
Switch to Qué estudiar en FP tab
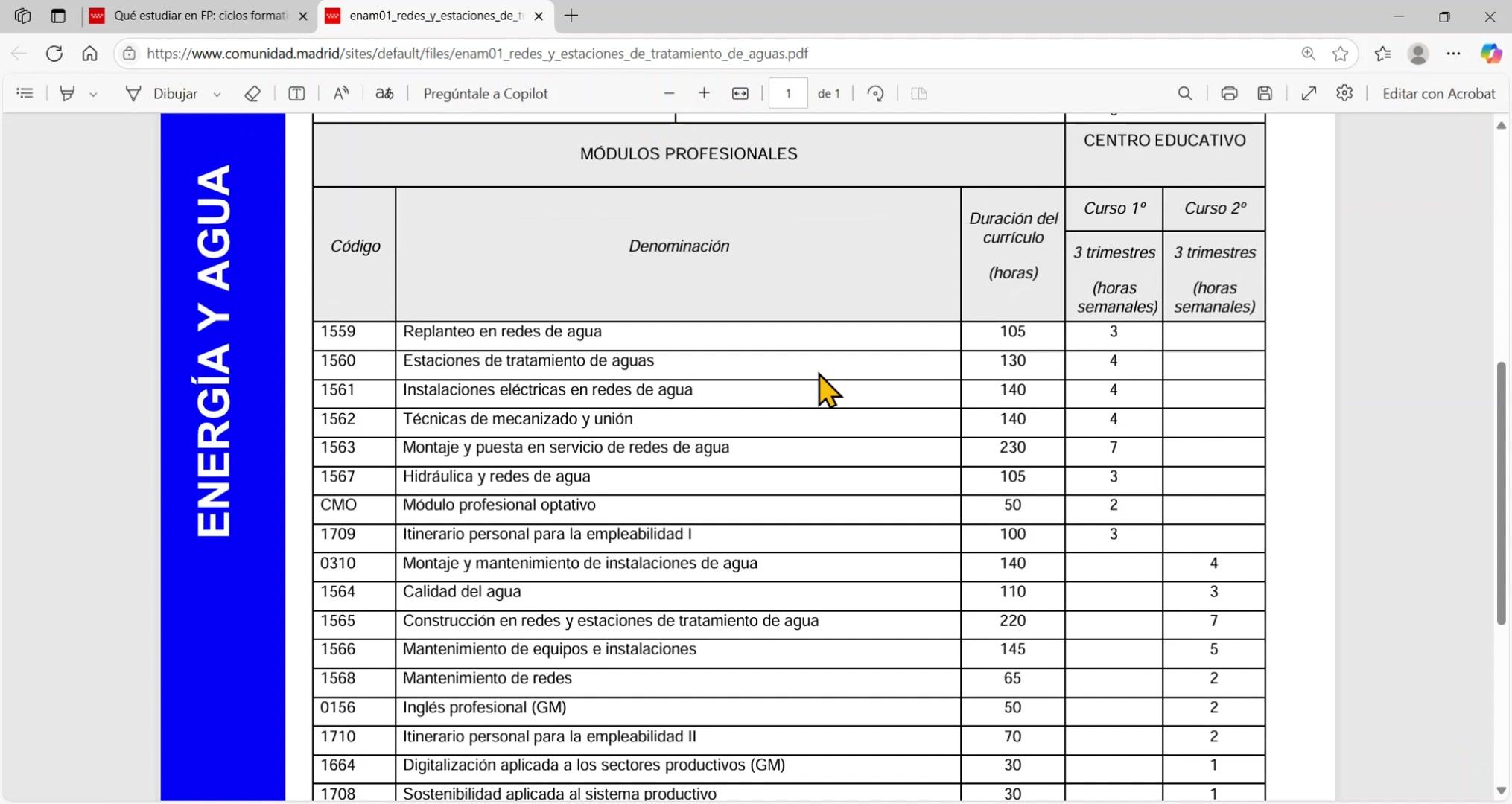coord(200,16)
